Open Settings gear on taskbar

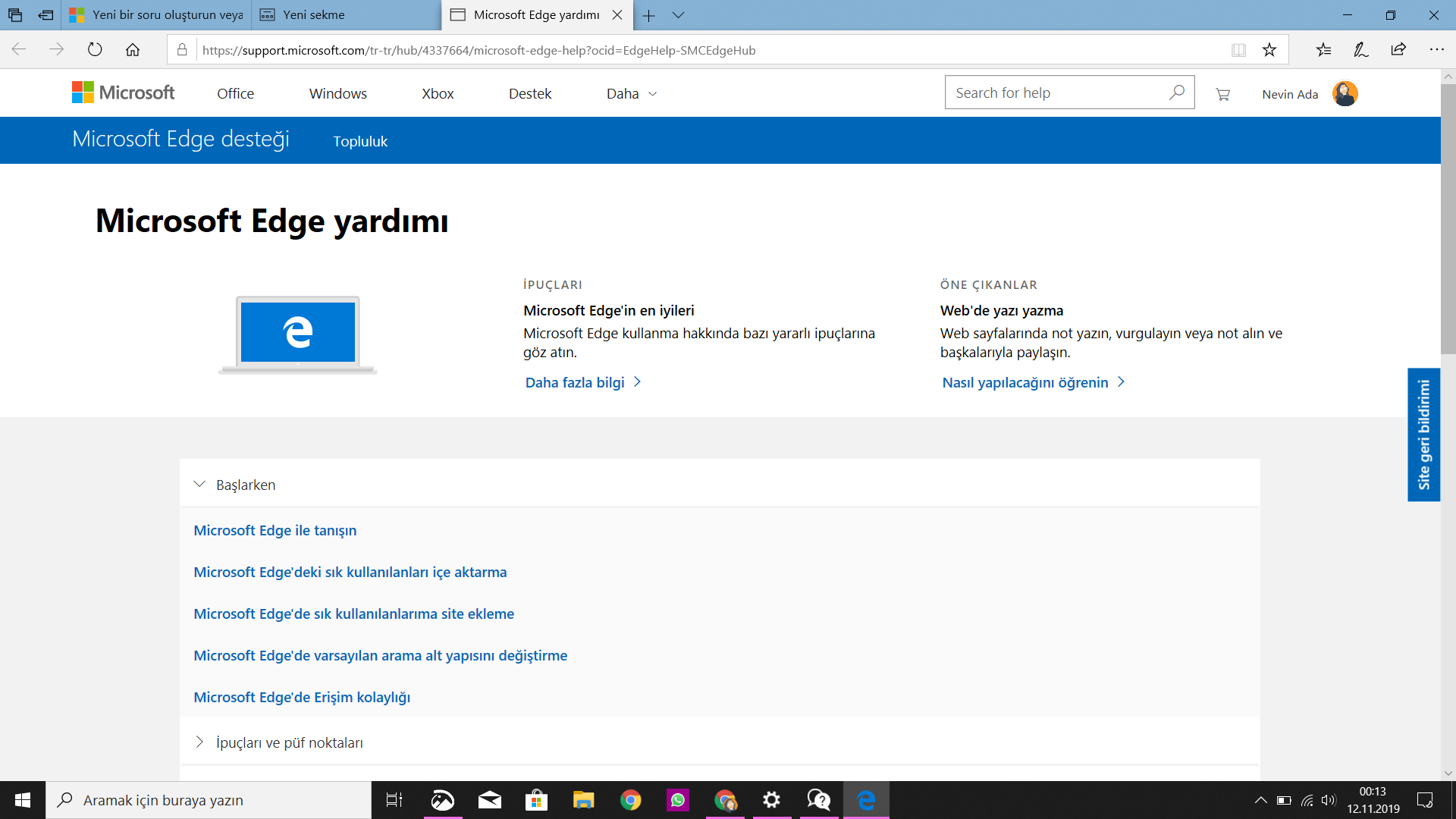(772, 800)
